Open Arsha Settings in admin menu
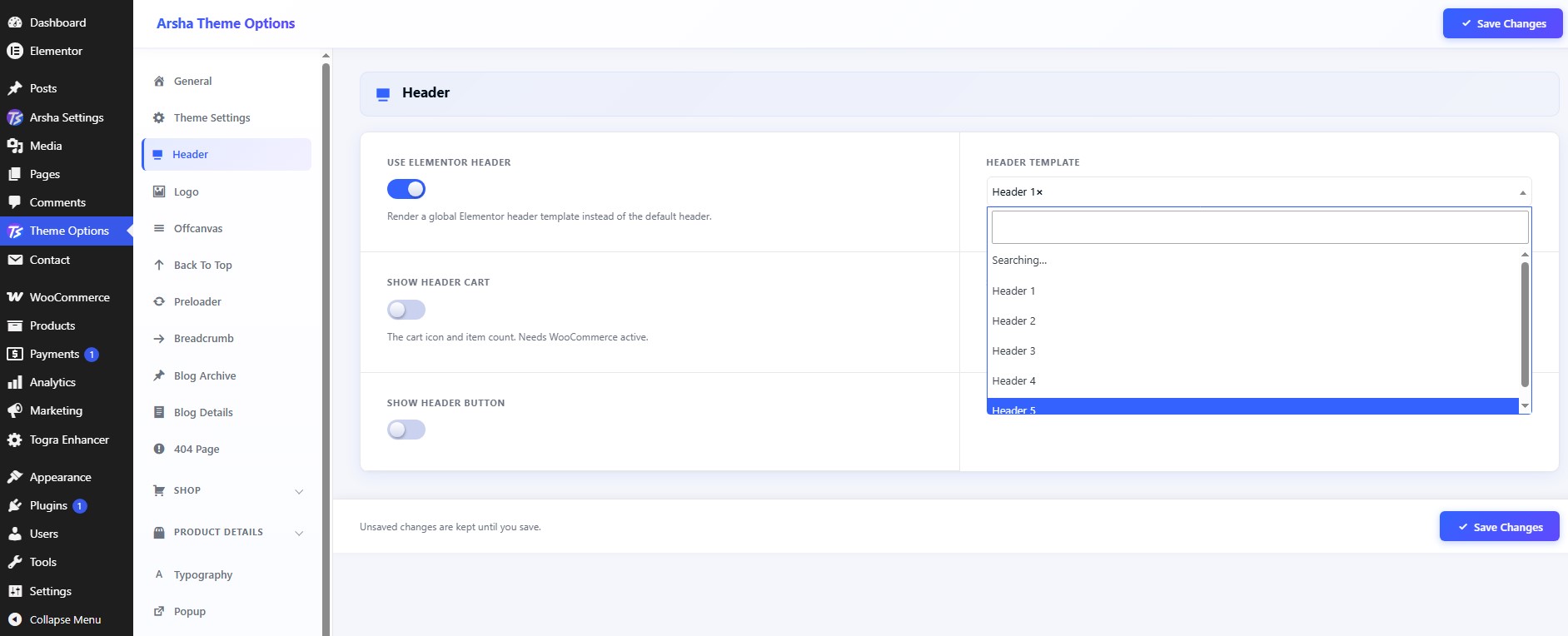 click(x=67, y=117)
